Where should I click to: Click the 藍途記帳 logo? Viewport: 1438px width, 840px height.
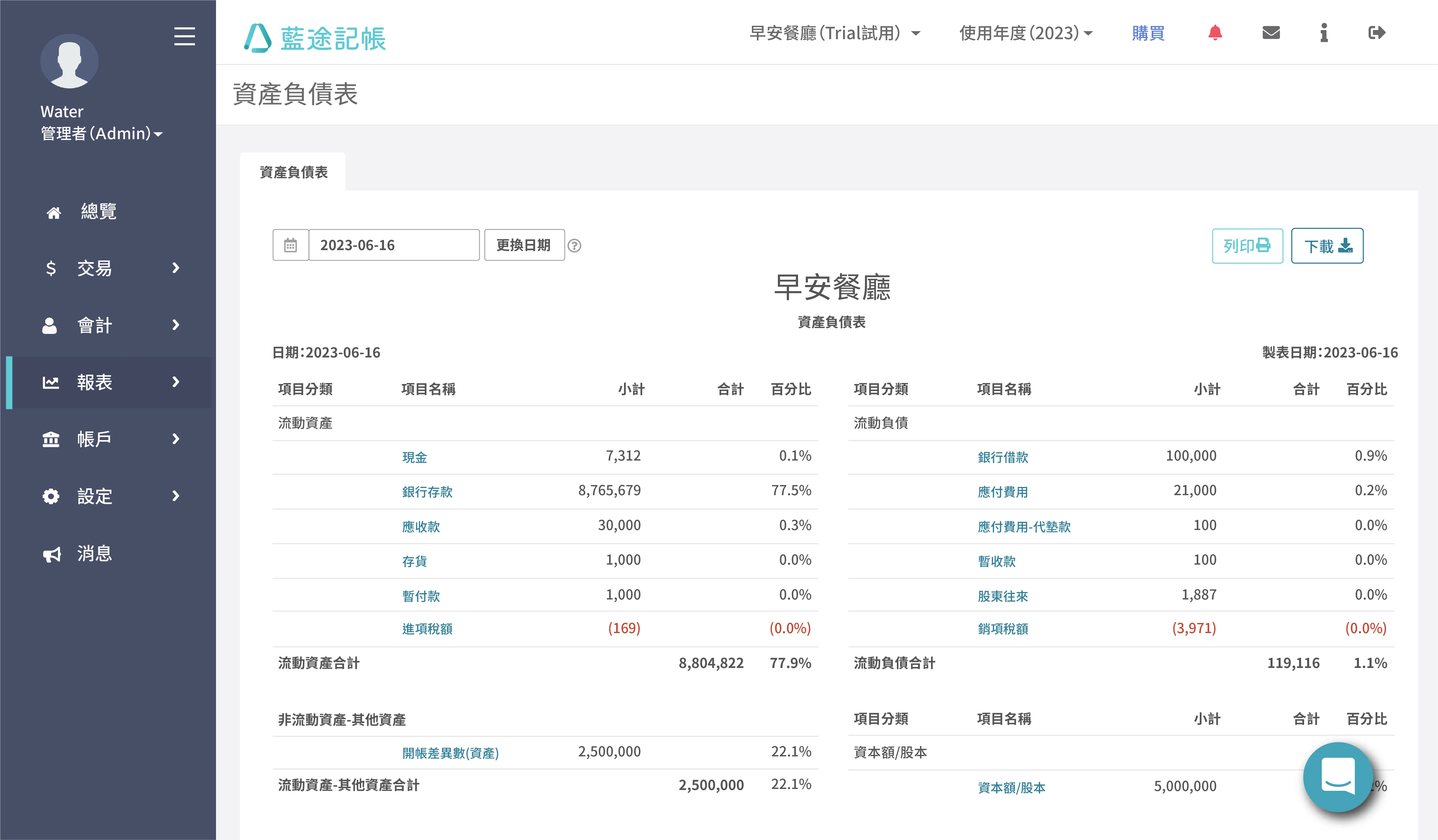315,38
